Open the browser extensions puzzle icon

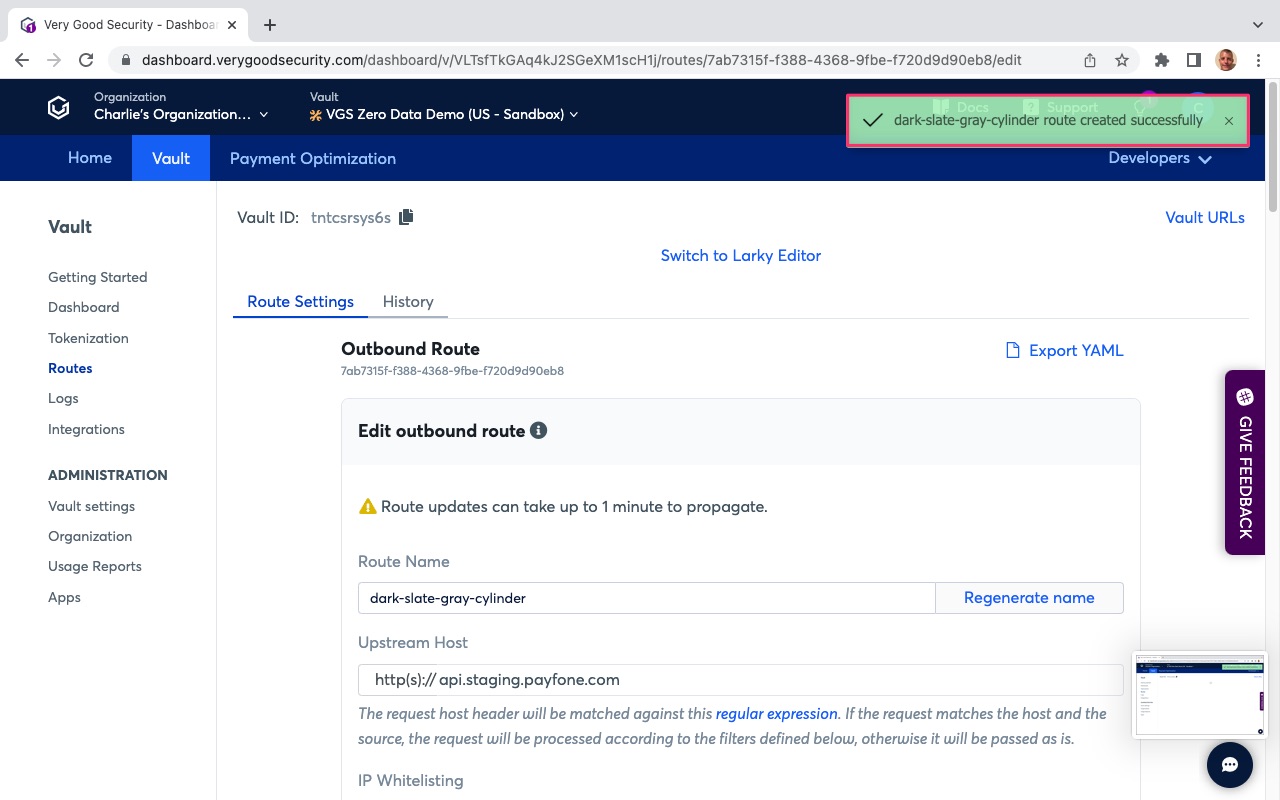point(1161,60)
